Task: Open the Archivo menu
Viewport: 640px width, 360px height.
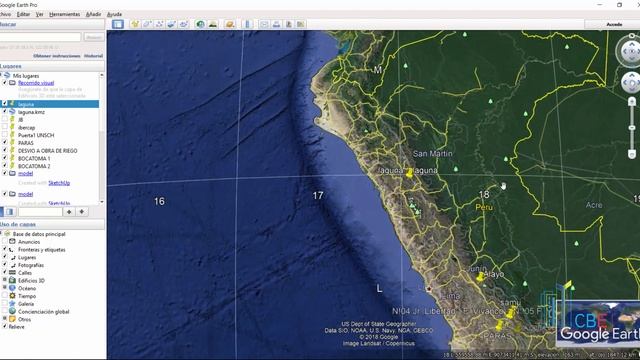Action: click(x=5, y=14)
